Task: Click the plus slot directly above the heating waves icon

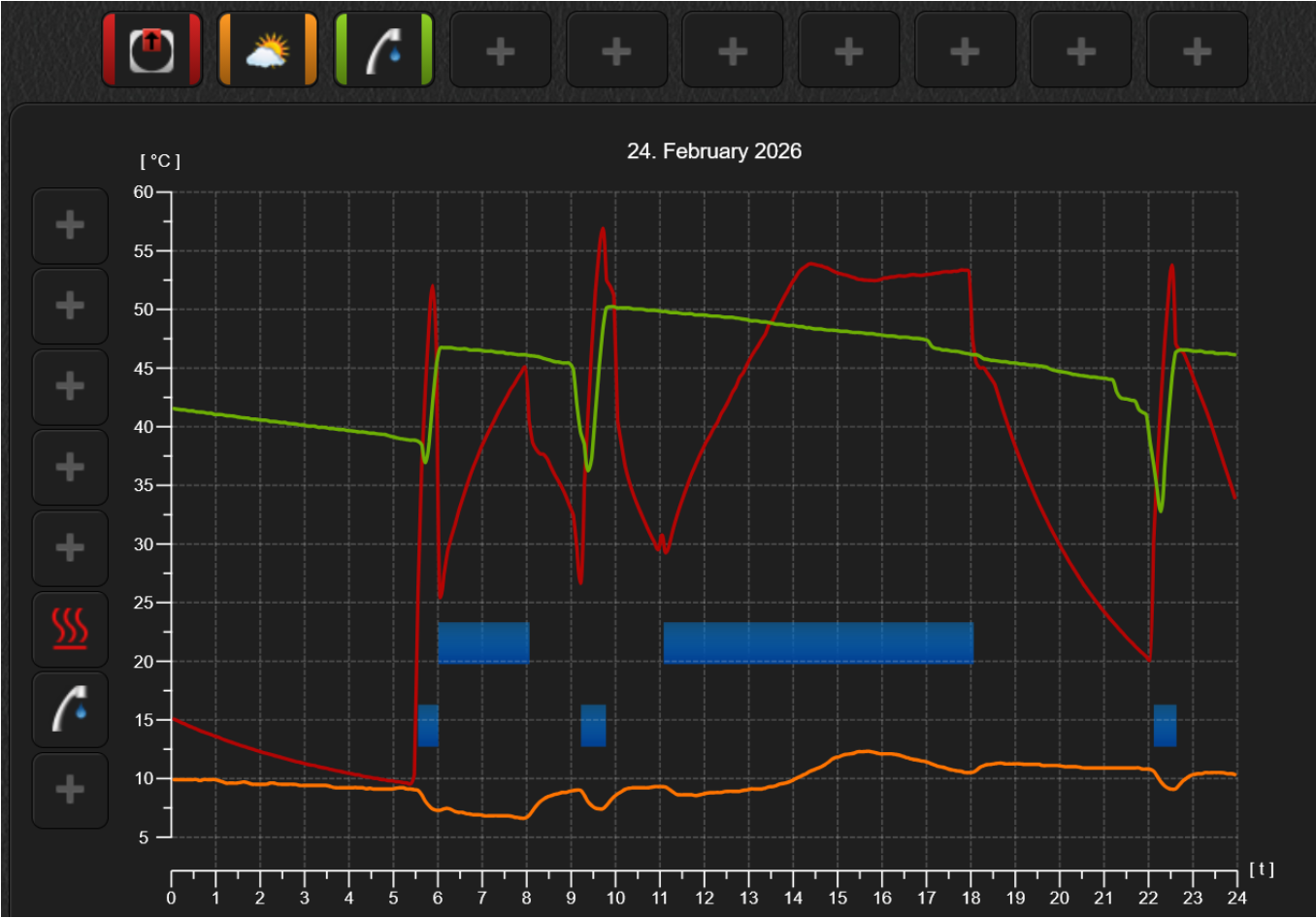Action: pos(70,548)
